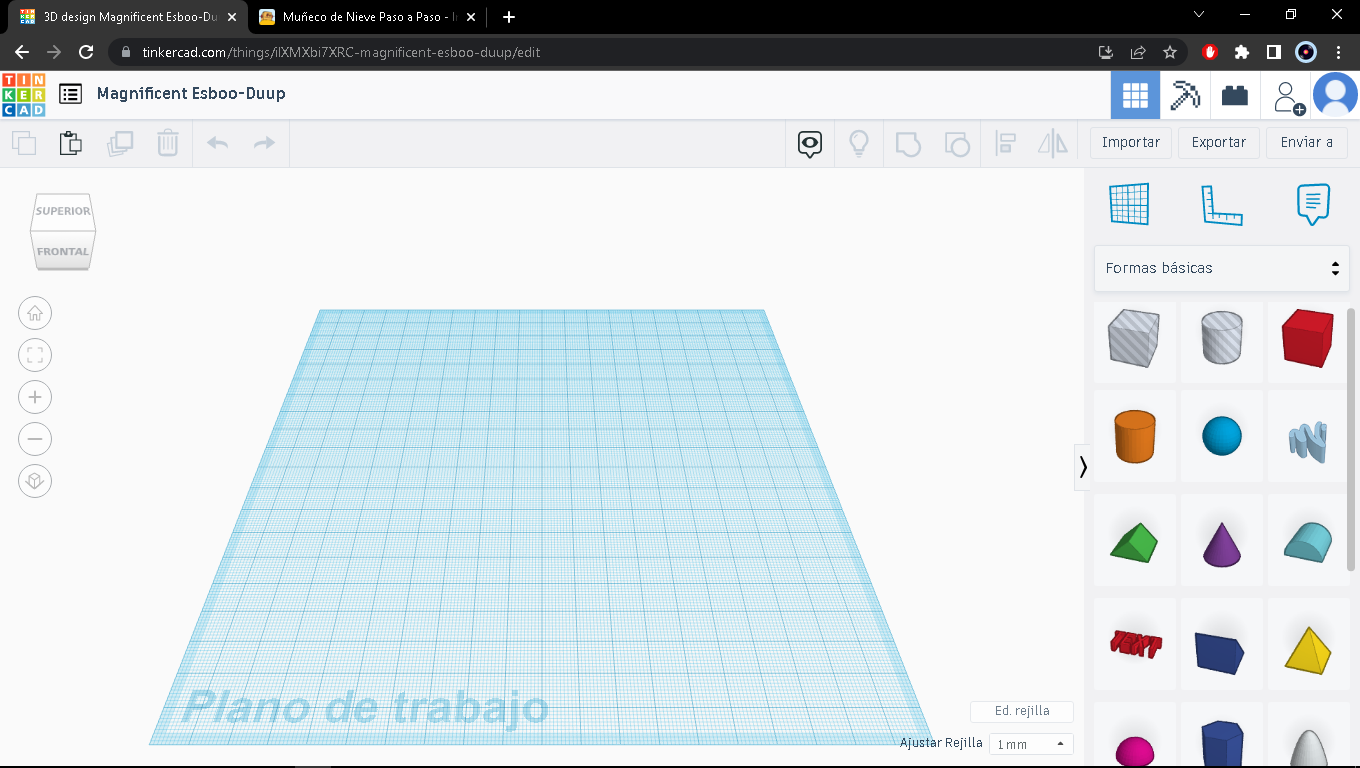This screenshot has width=1360, height=768.
Task: Select the red cube shape
Action: (1307, 339)
